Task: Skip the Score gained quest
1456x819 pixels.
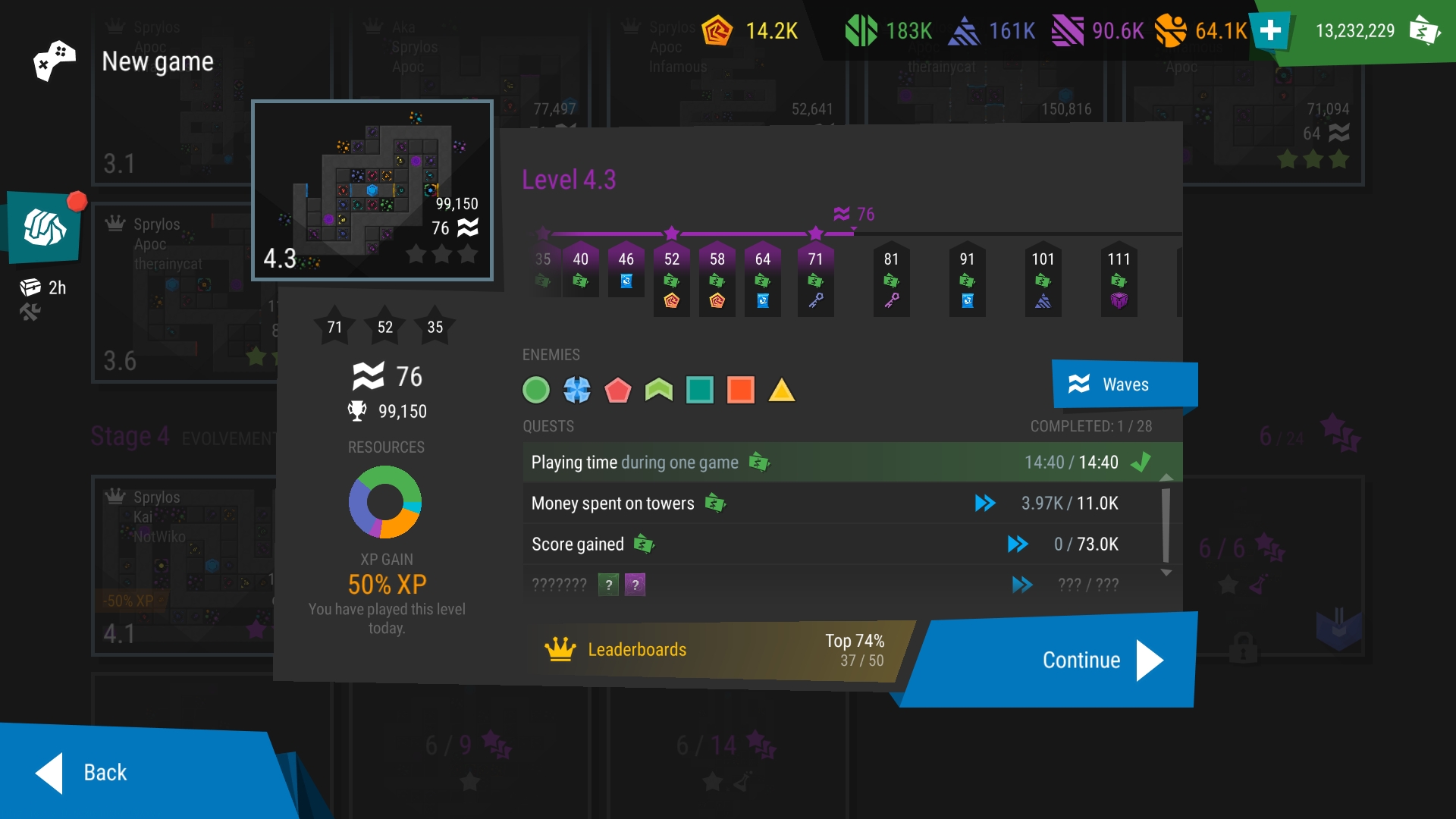Action: point(1018,544)
